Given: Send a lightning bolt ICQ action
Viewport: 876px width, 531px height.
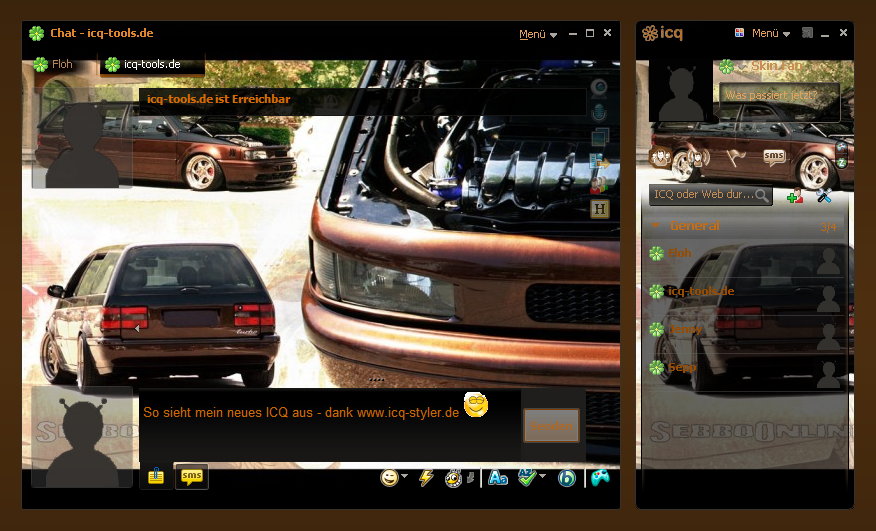Looking at the screenshot, I should pos(426,477).
